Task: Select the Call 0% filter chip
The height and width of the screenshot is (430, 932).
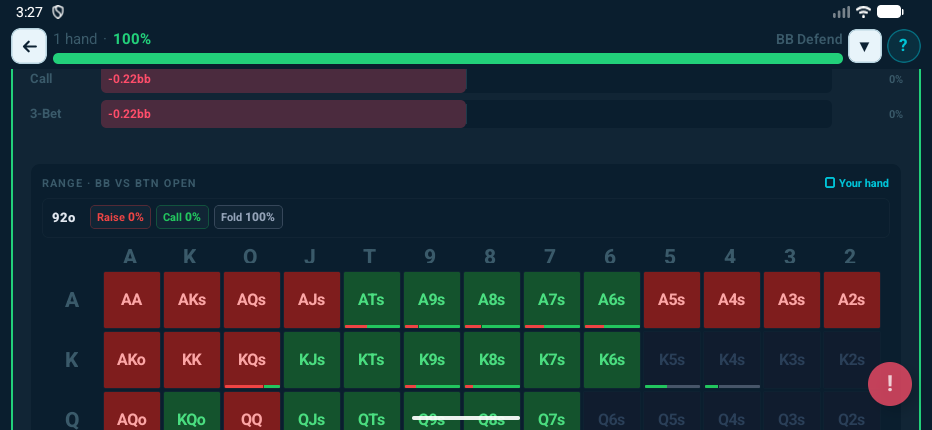Action: (x=181, y=217)
